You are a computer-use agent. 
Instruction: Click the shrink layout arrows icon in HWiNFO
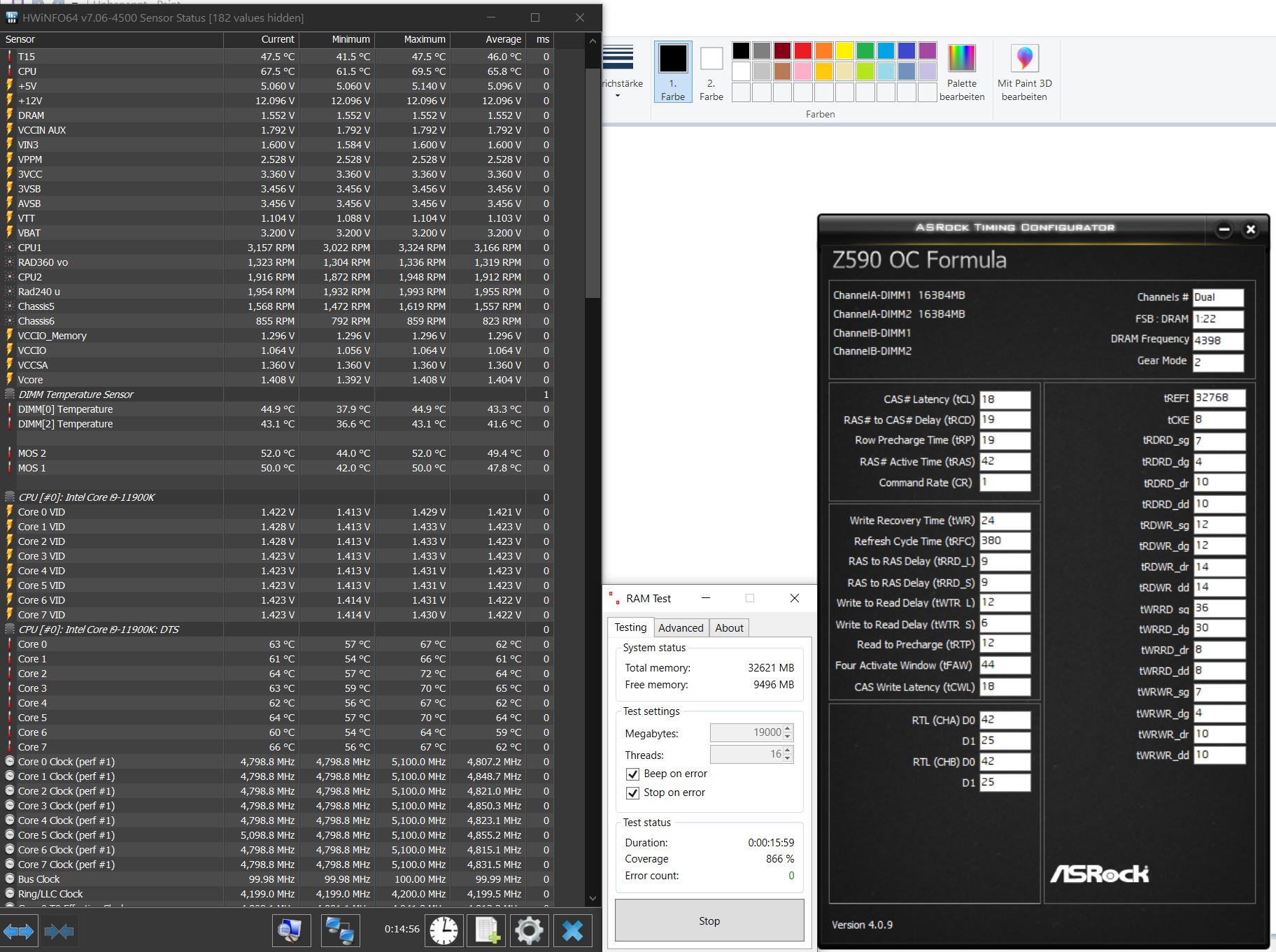(x=59, y=931)
